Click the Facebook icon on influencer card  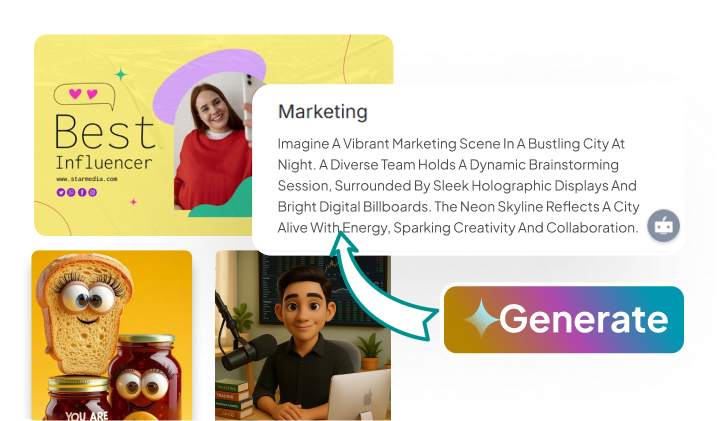coord(82,192)
